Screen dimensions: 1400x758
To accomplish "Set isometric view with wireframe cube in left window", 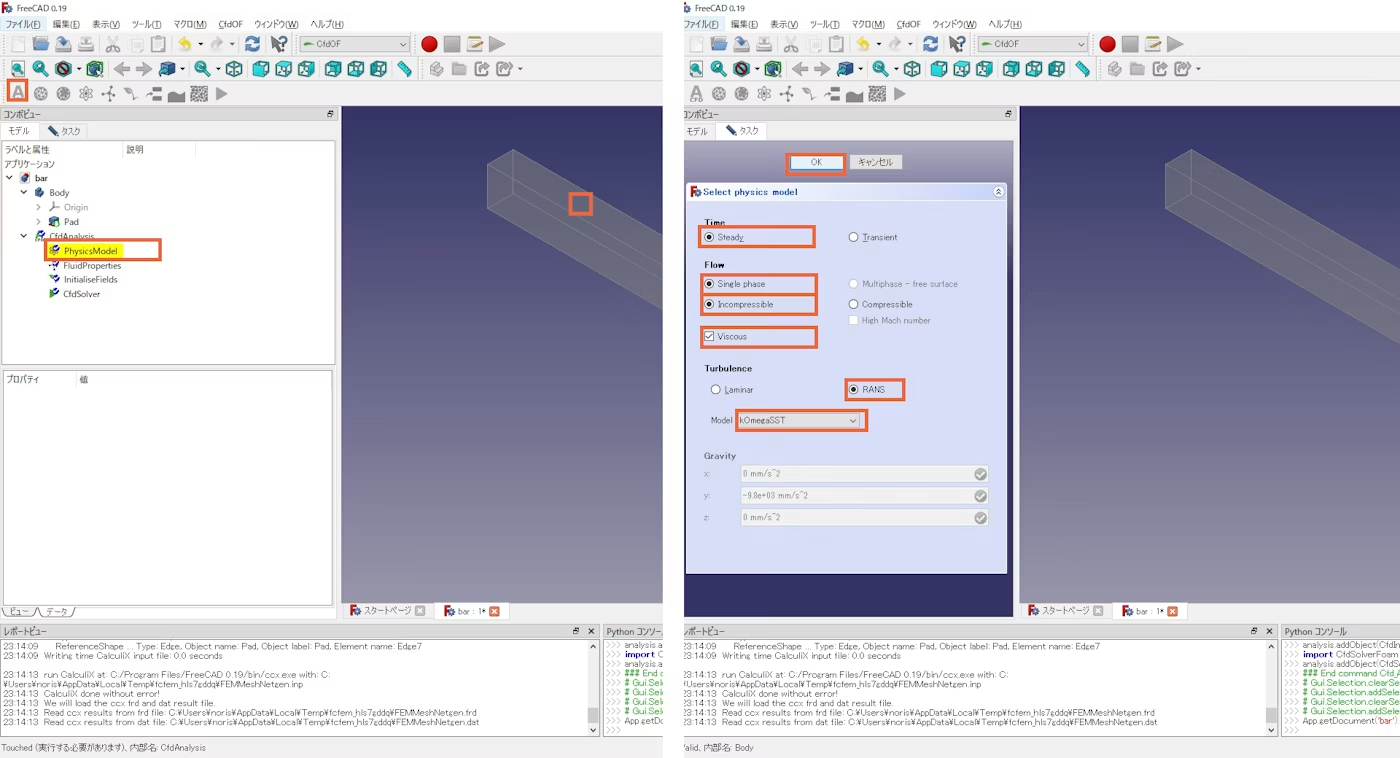I will (x=234, y=69).
